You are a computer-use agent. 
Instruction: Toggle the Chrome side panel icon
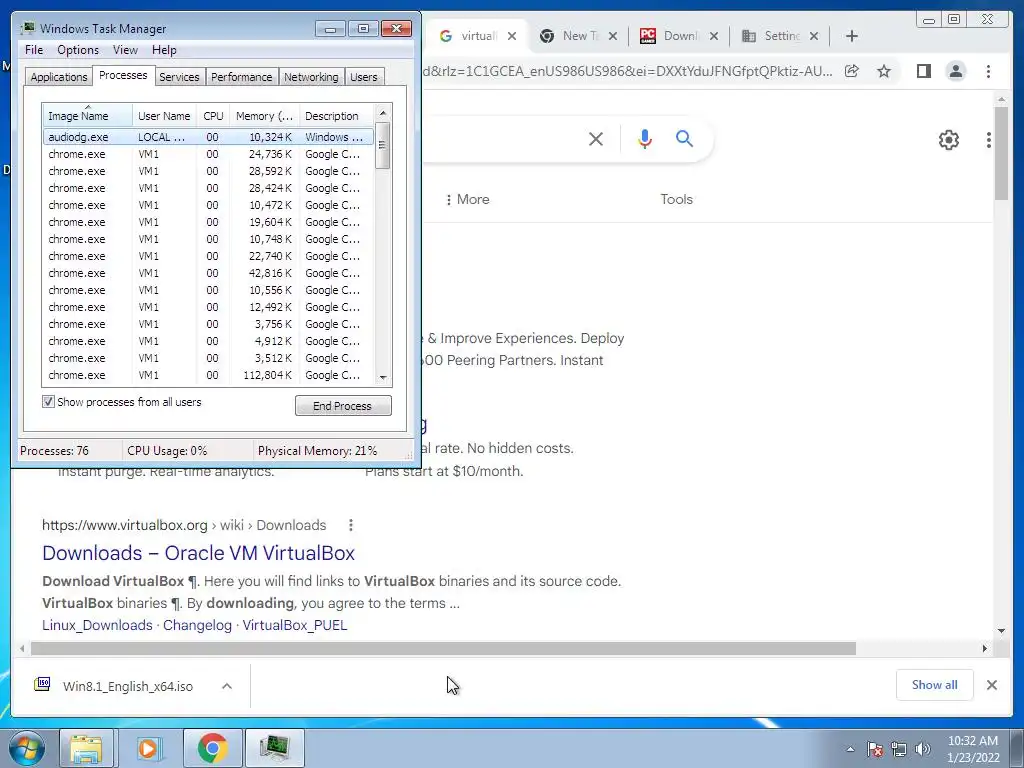(x=923, y=71)
